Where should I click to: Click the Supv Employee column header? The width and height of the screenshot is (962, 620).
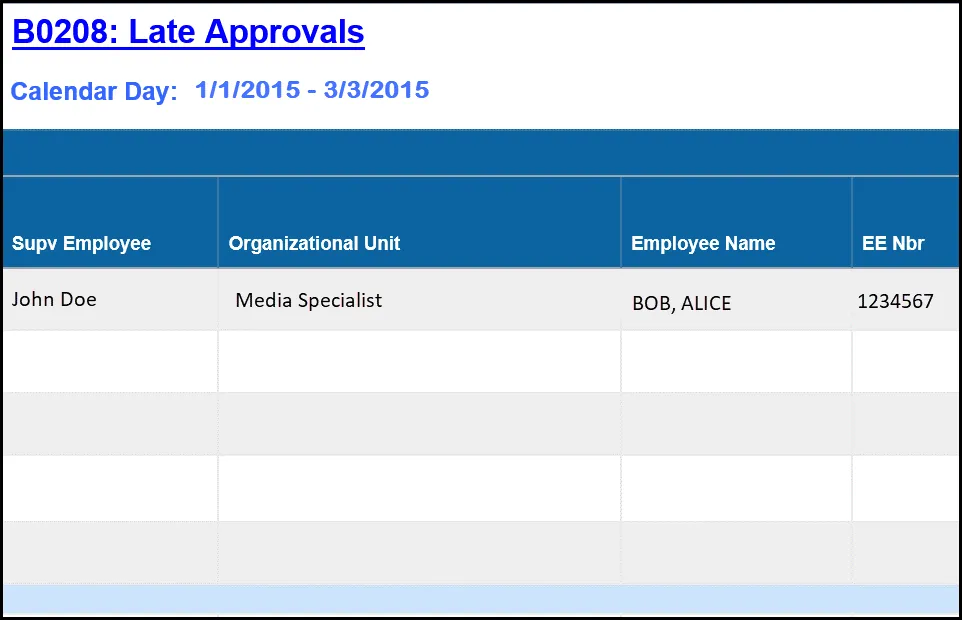[81, 243]
